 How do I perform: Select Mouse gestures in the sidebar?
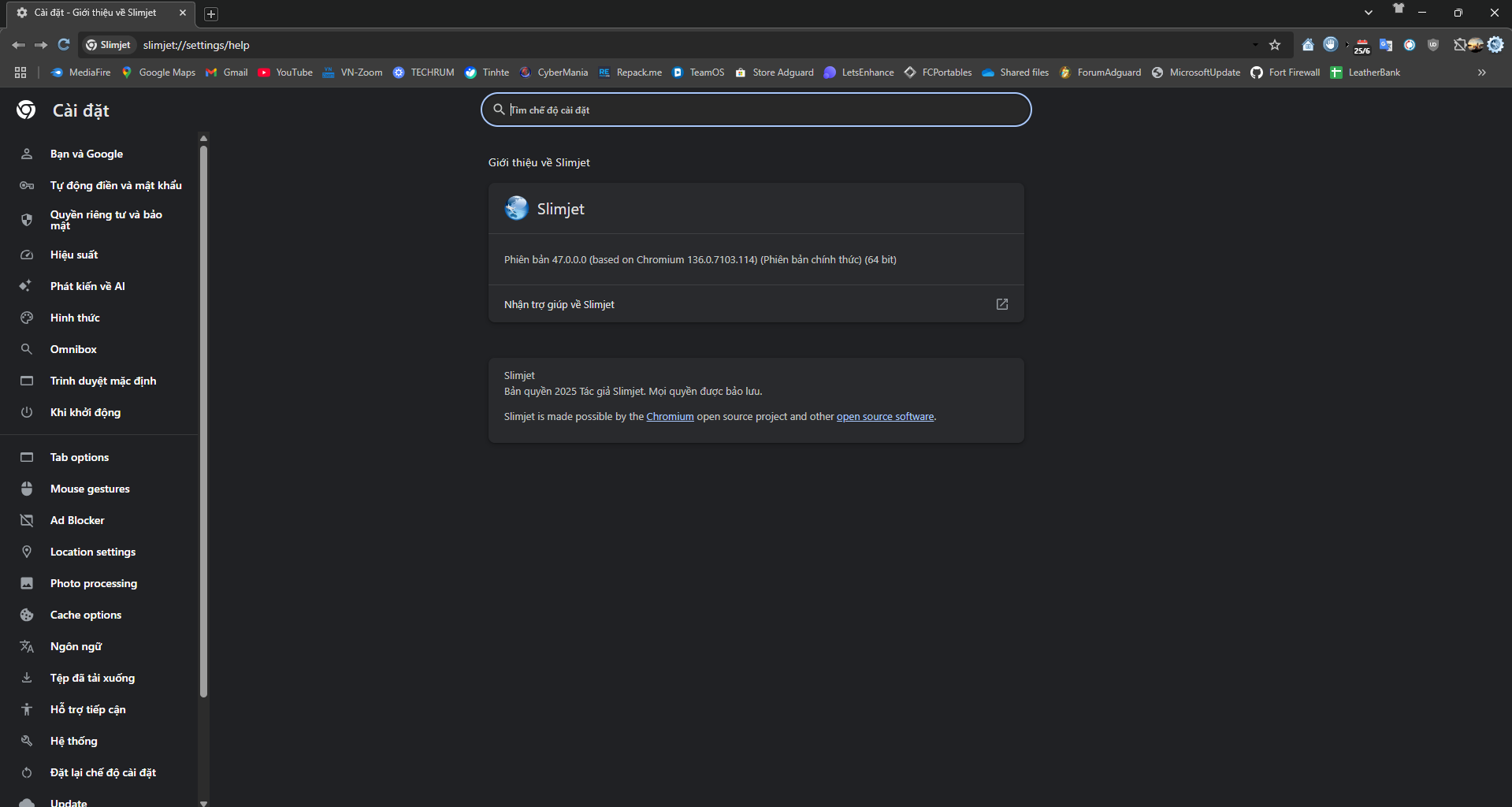tap(89, 489)
